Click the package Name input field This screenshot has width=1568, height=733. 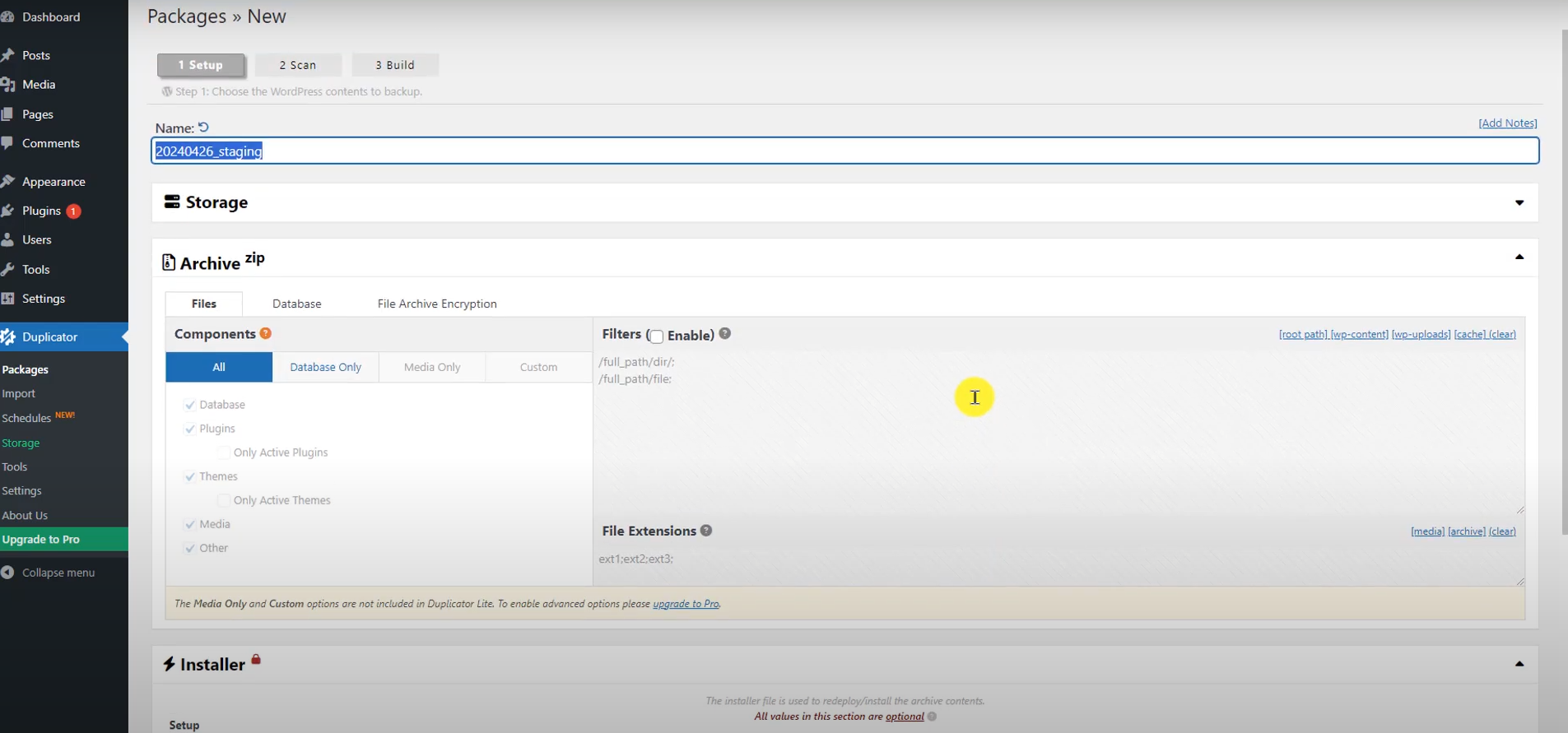[823, 151]
